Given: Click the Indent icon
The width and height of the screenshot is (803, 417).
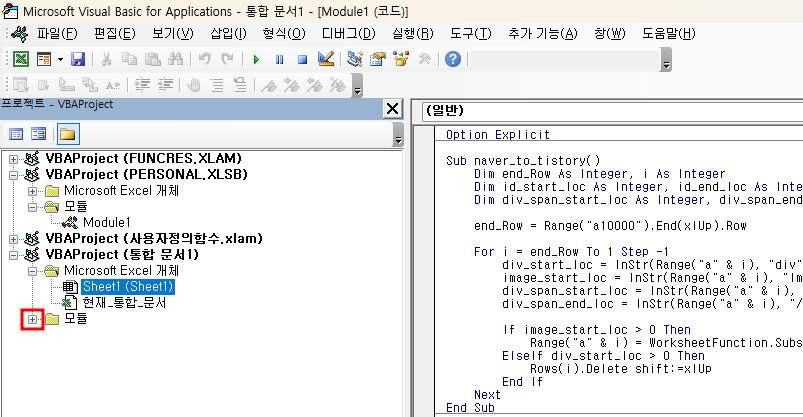Looking at the screenshot, I should coord(142,85).
